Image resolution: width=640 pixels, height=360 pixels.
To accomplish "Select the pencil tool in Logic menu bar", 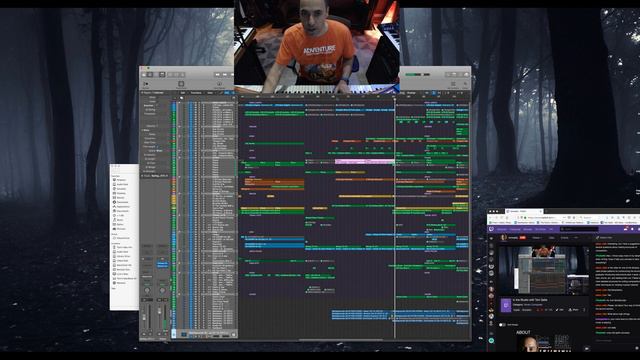I will (221, 93).
